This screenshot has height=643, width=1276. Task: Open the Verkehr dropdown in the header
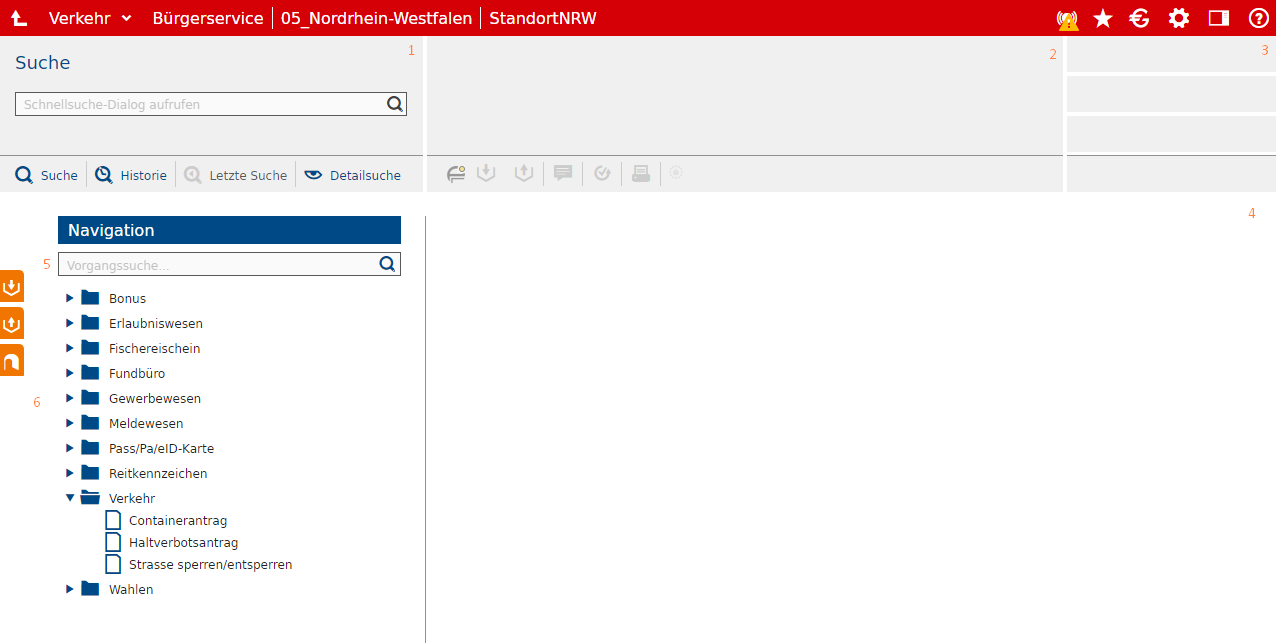90,18
